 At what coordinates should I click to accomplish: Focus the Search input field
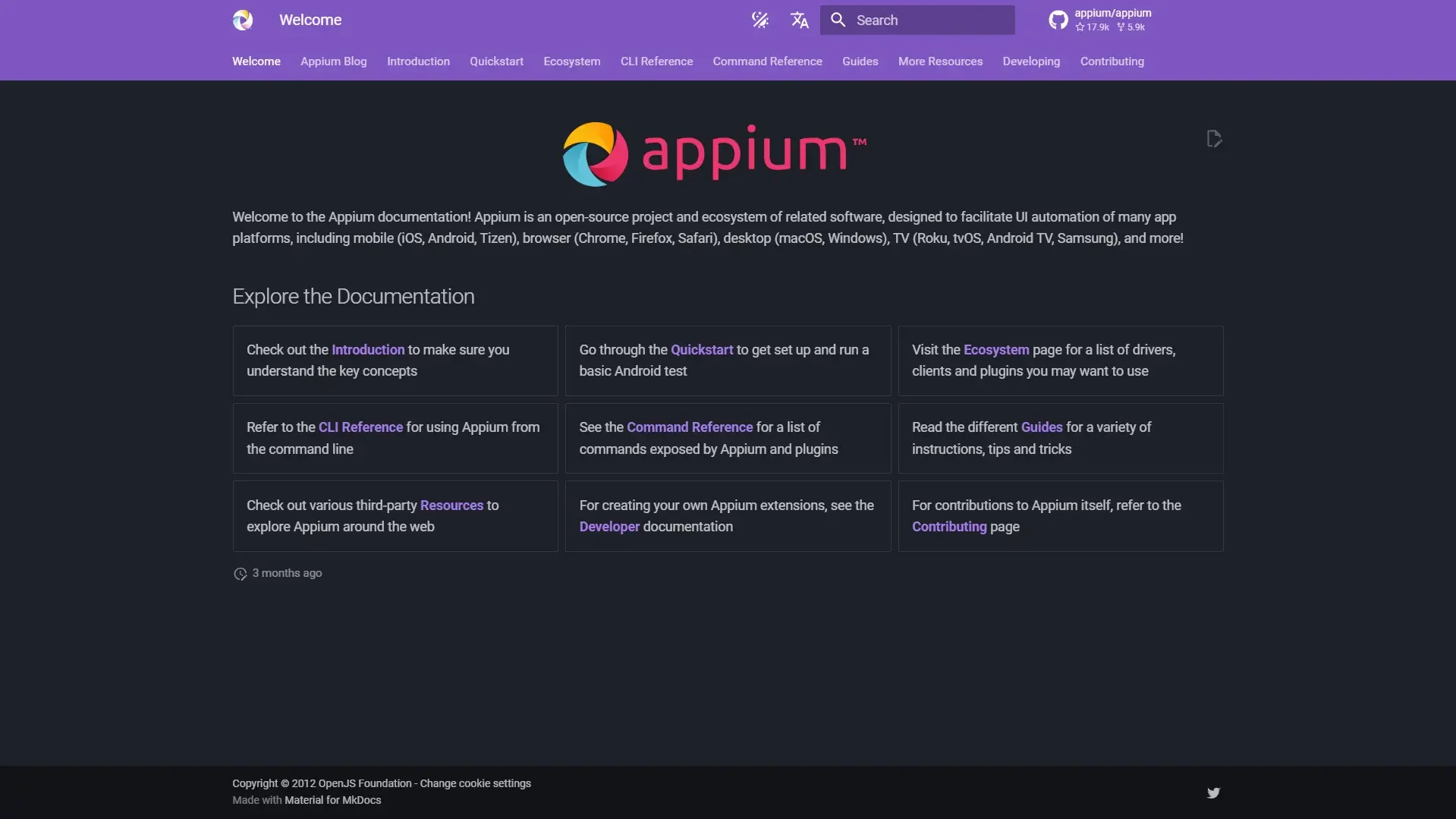pos(917,20)
